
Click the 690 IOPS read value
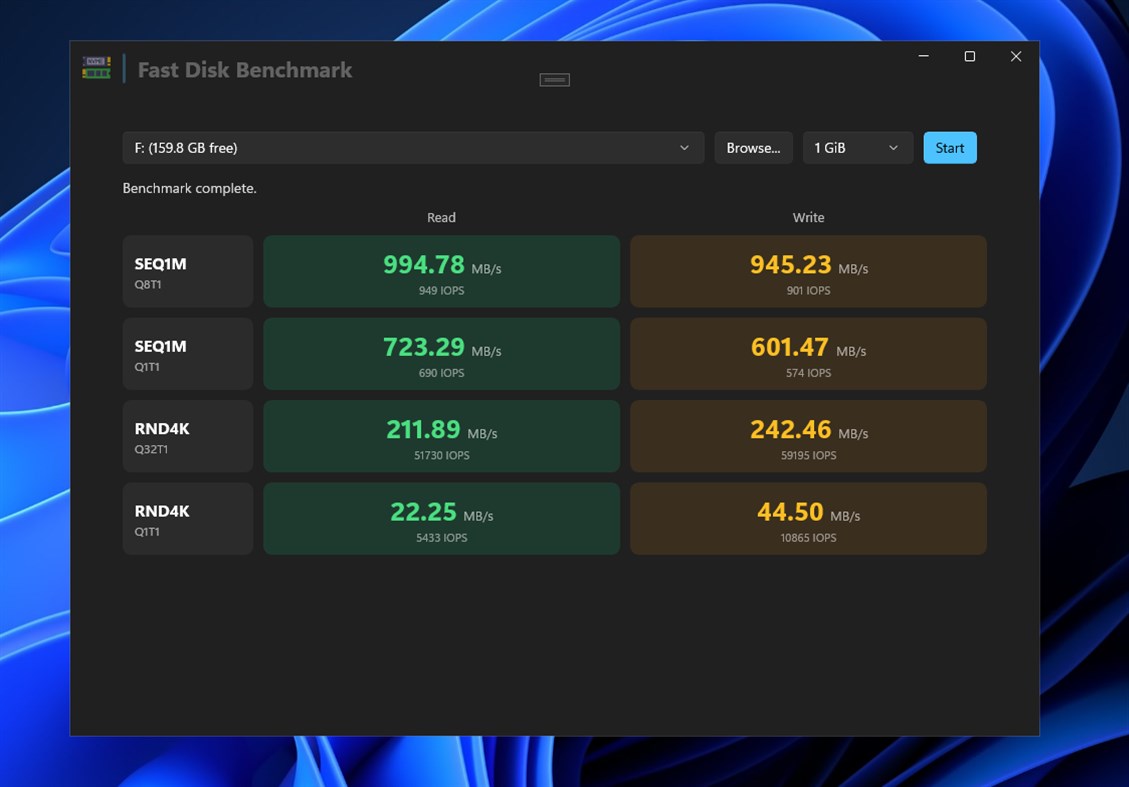click(x=441, y=373)
